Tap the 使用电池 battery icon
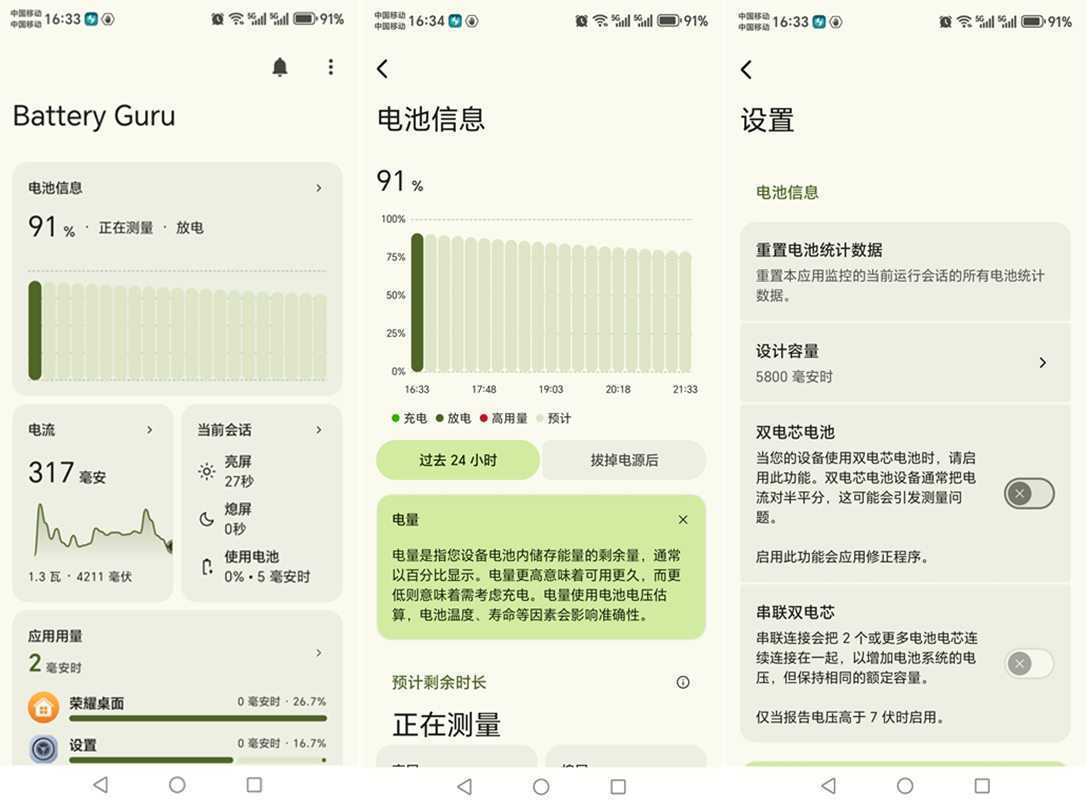Image resolution: width=1090 pixels, height=800 pixels. pyautogui.click(x=206, y=566)
